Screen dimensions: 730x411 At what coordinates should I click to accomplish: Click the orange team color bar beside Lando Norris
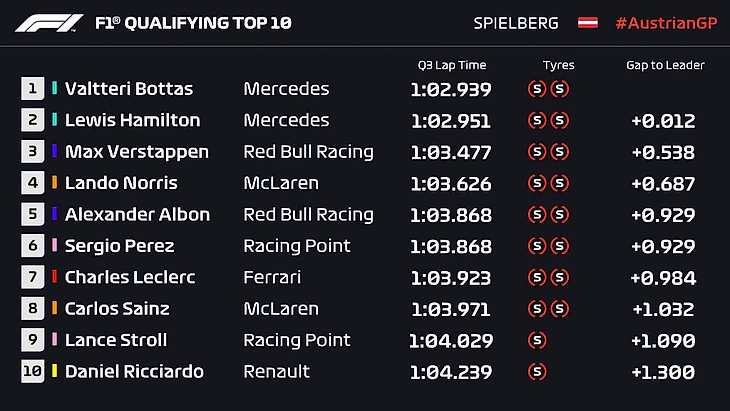point(55,183)
